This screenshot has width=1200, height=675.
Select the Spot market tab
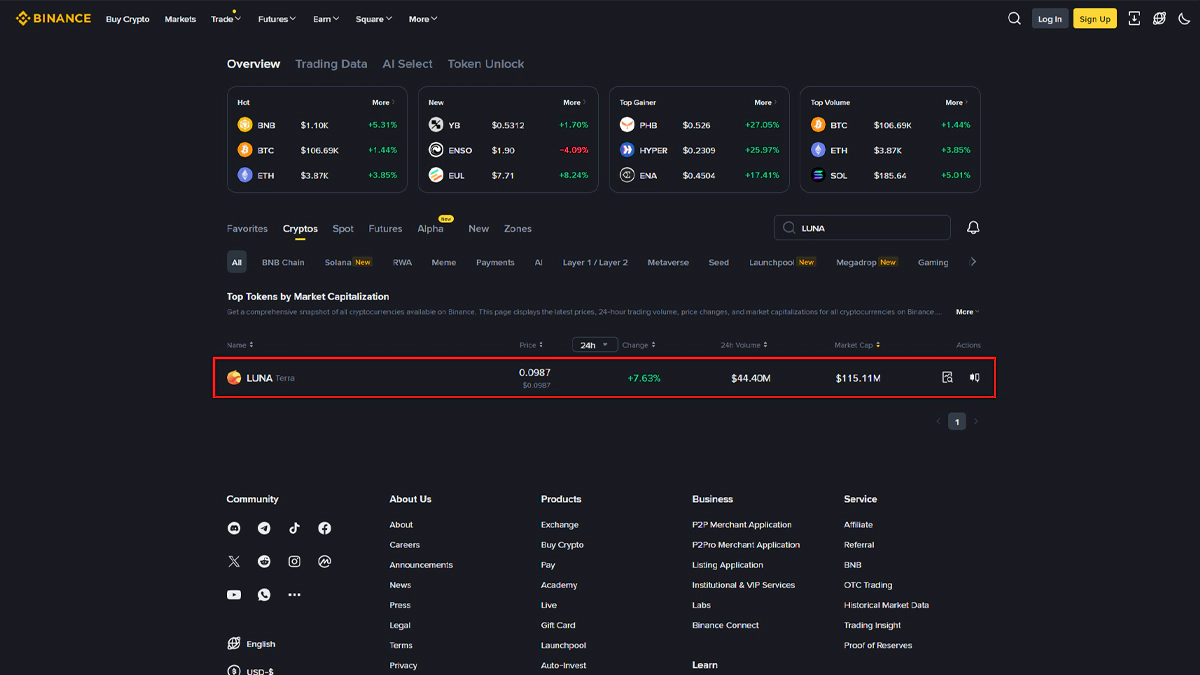343,229
